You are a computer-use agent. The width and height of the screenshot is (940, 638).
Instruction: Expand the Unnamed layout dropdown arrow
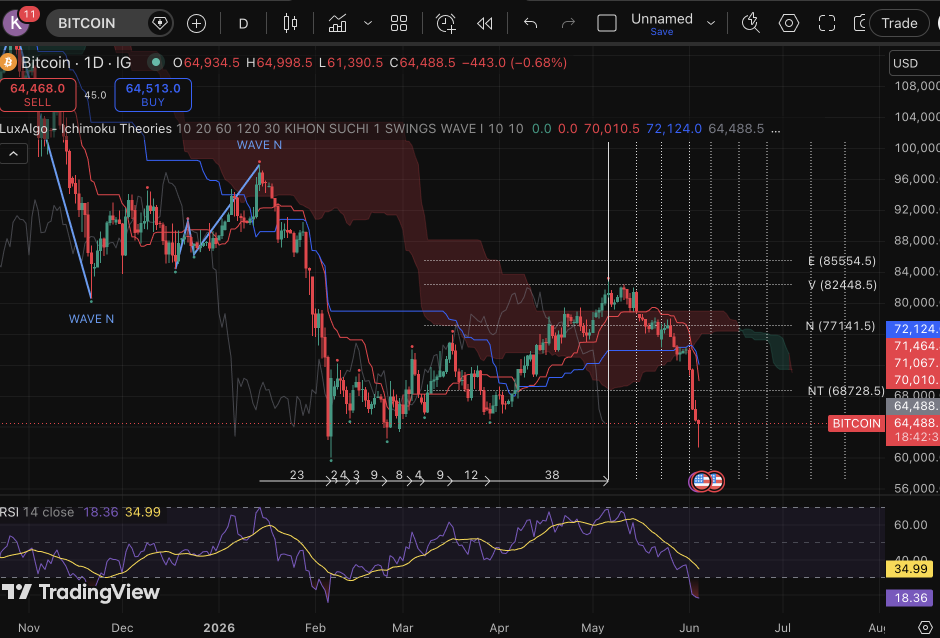click(x=711, y=23)
